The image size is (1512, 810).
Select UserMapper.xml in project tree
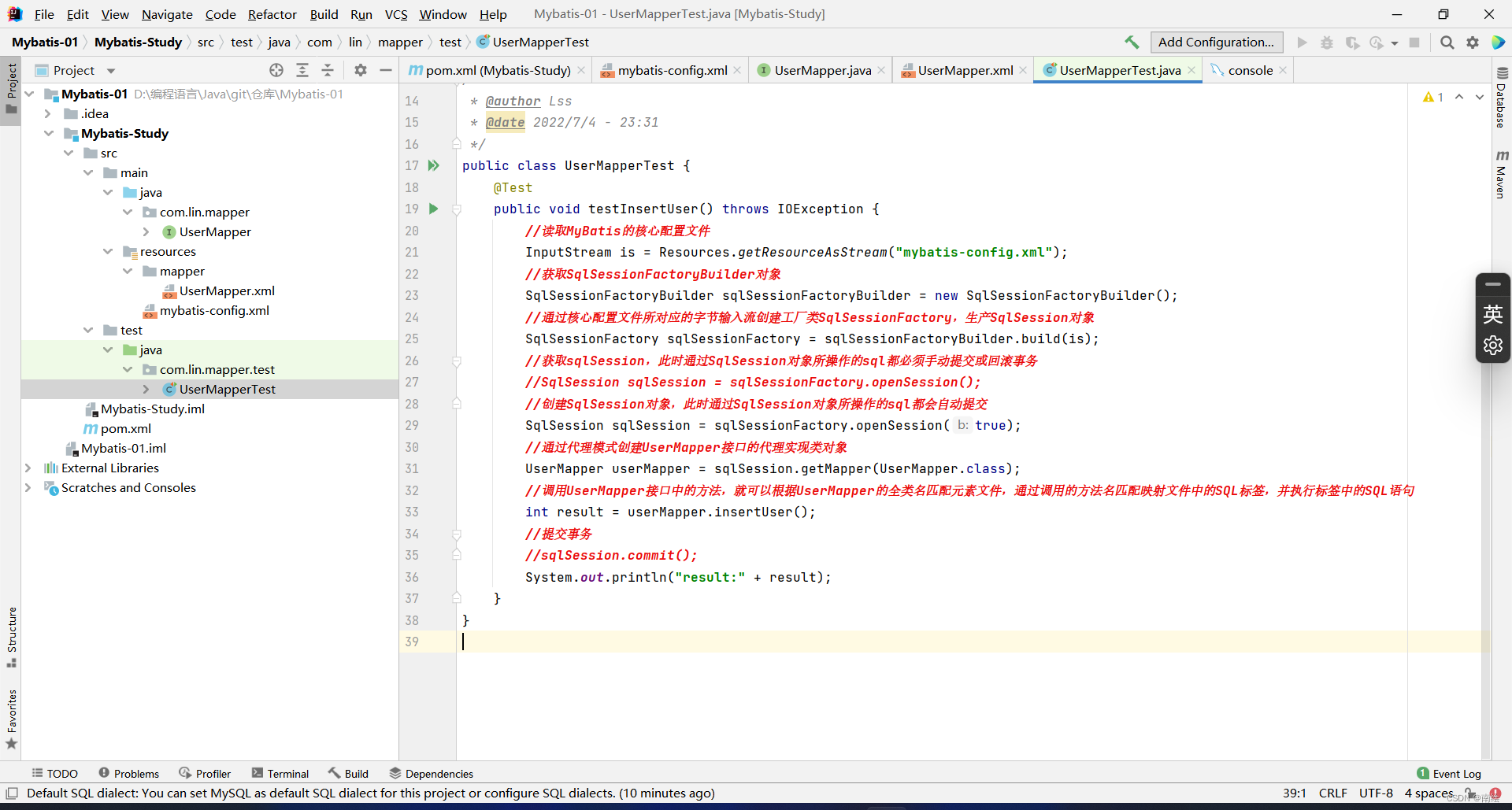[227, 290]
